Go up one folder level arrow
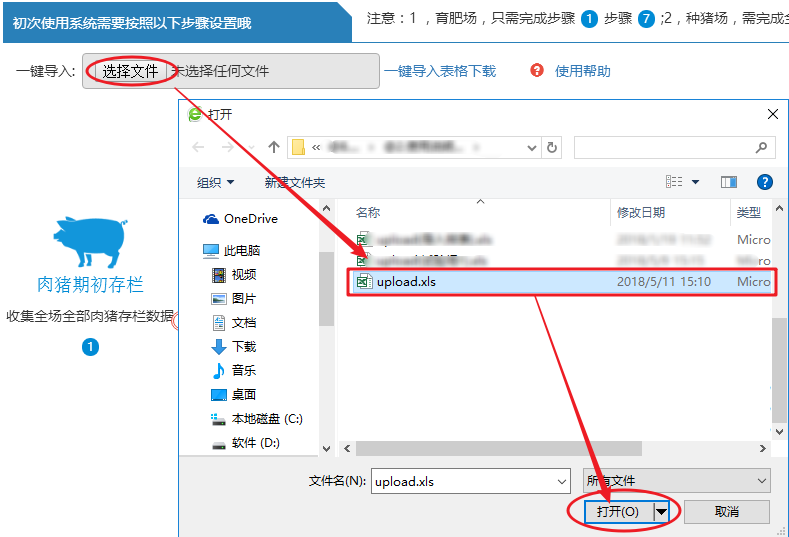This screenshot has width=789, height=537. coord(273,147)
